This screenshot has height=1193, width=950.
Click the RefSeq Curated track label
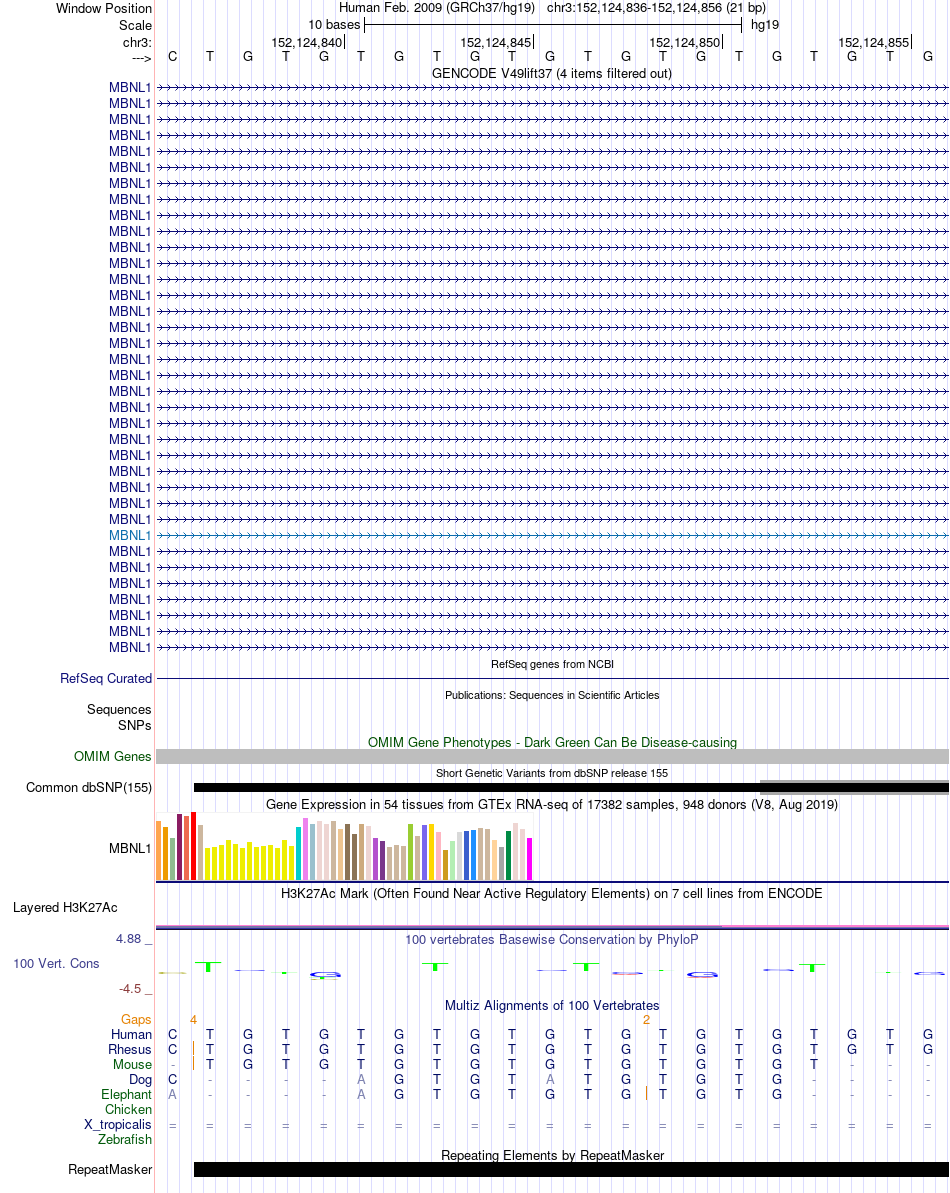pyautogui.click(x=106, y=679)
